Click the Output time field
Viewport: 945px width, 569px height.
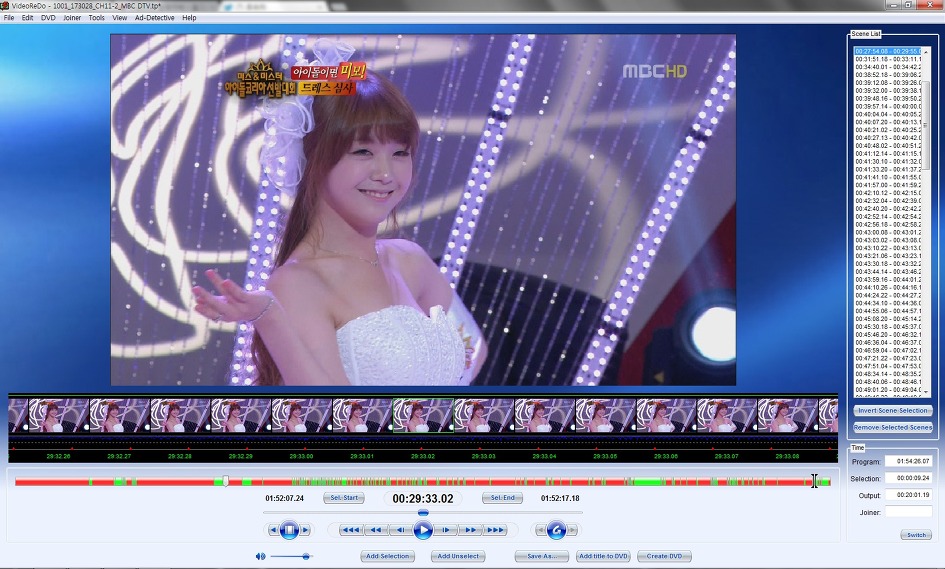[x=909, y=495]
